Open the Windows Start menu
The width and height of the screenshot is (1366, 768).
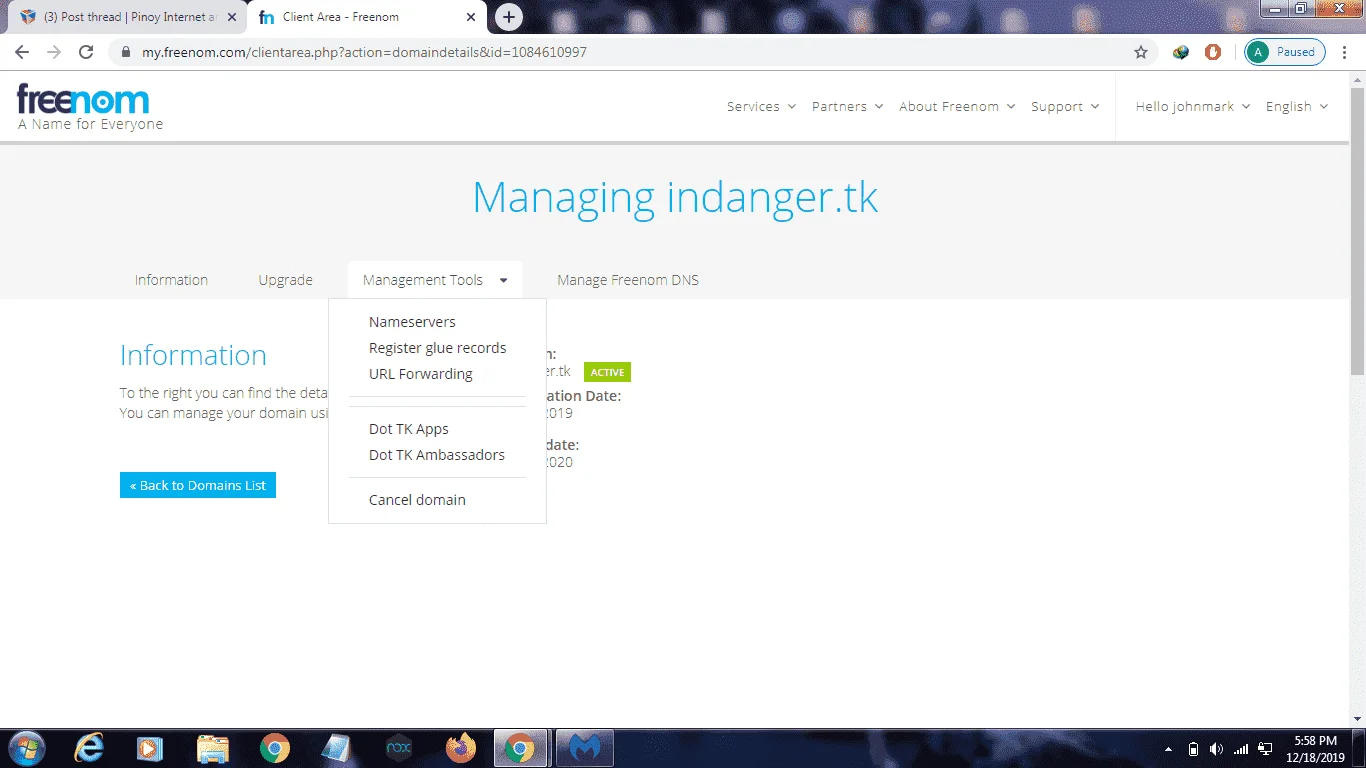(x=26, y=748)
